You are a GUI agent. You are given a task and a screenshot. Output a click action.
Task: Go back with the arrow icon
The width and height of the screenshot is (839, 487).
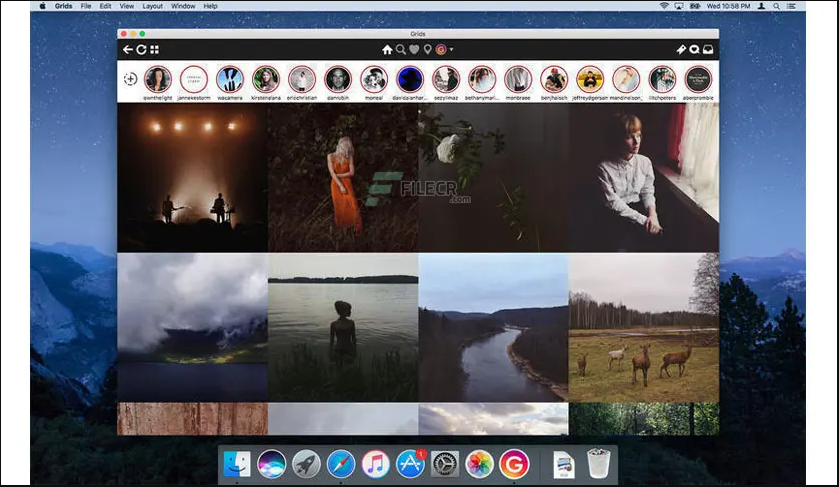(x=127, y=50)
